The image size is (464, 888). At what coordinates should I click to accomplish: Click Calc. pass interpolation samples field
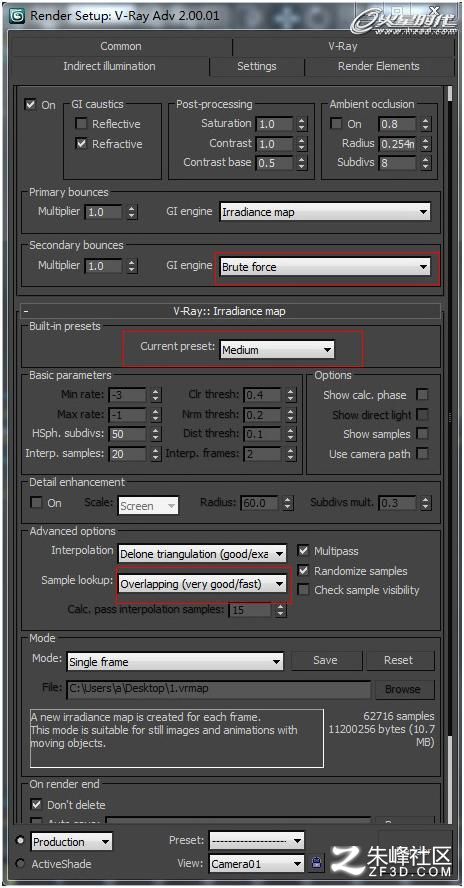click(x=250, y=610)
